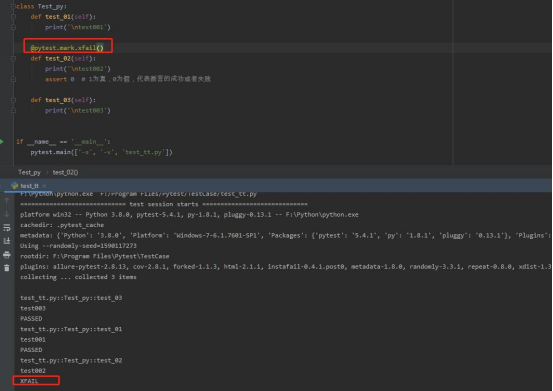Viewport: 553px width, 391px height.
Task: Click the test session starts console line
Action: pyautogui.click(x=164, y=204)
